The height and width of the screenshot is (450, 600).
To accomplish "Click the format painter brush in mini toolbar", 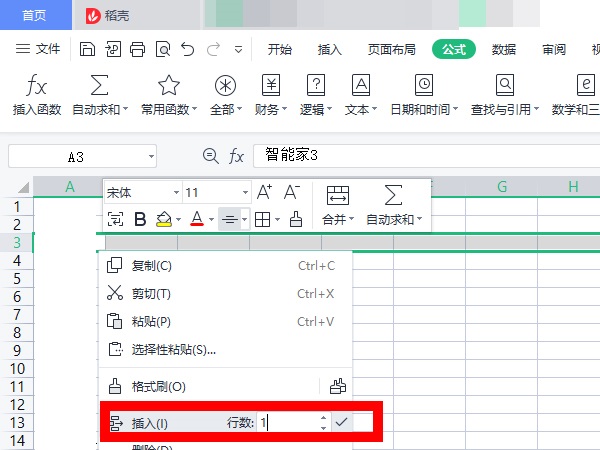I will pyautogui.click(x=295, y=219).
